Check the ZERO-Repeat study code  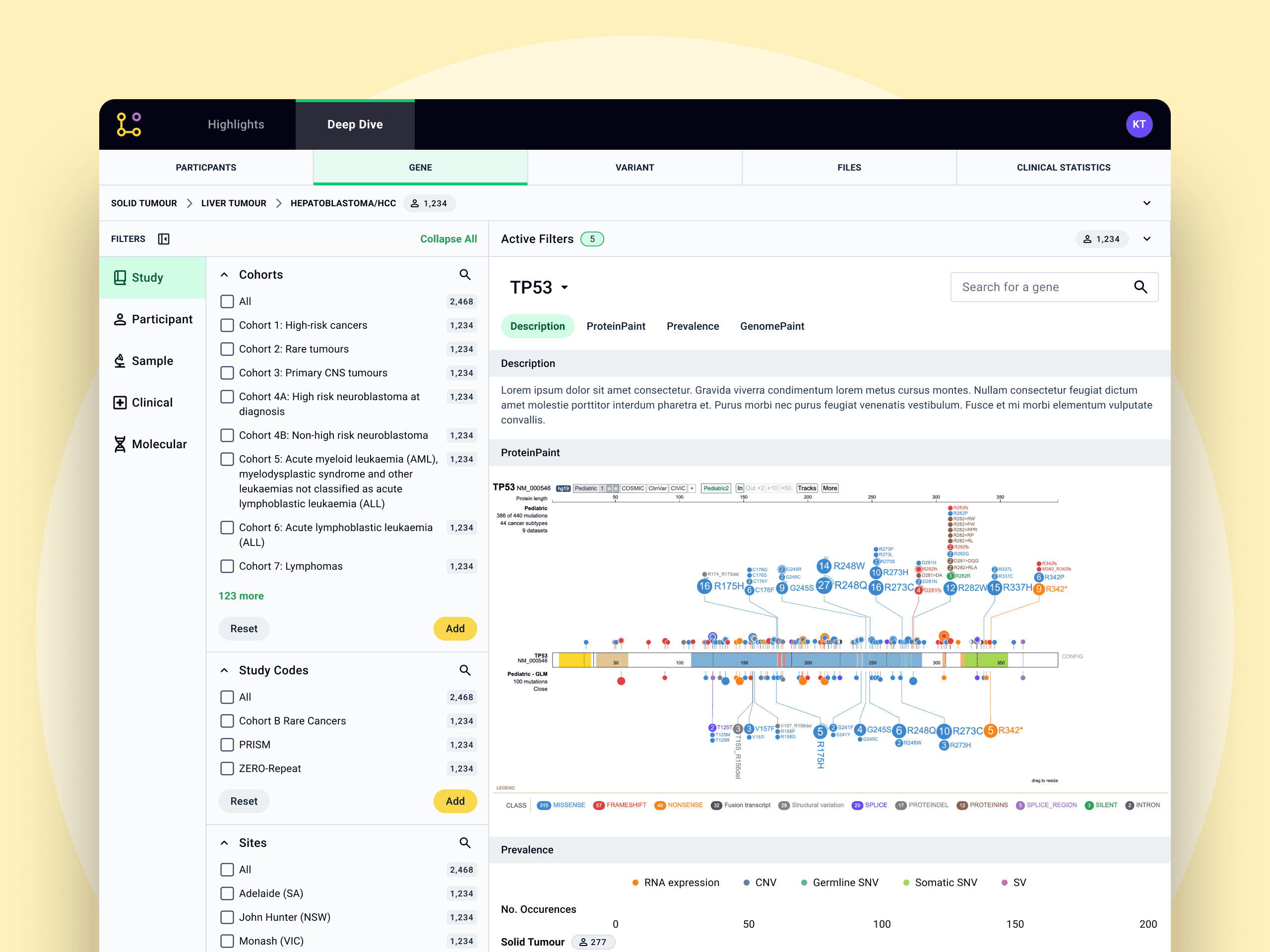pos(227,769)
